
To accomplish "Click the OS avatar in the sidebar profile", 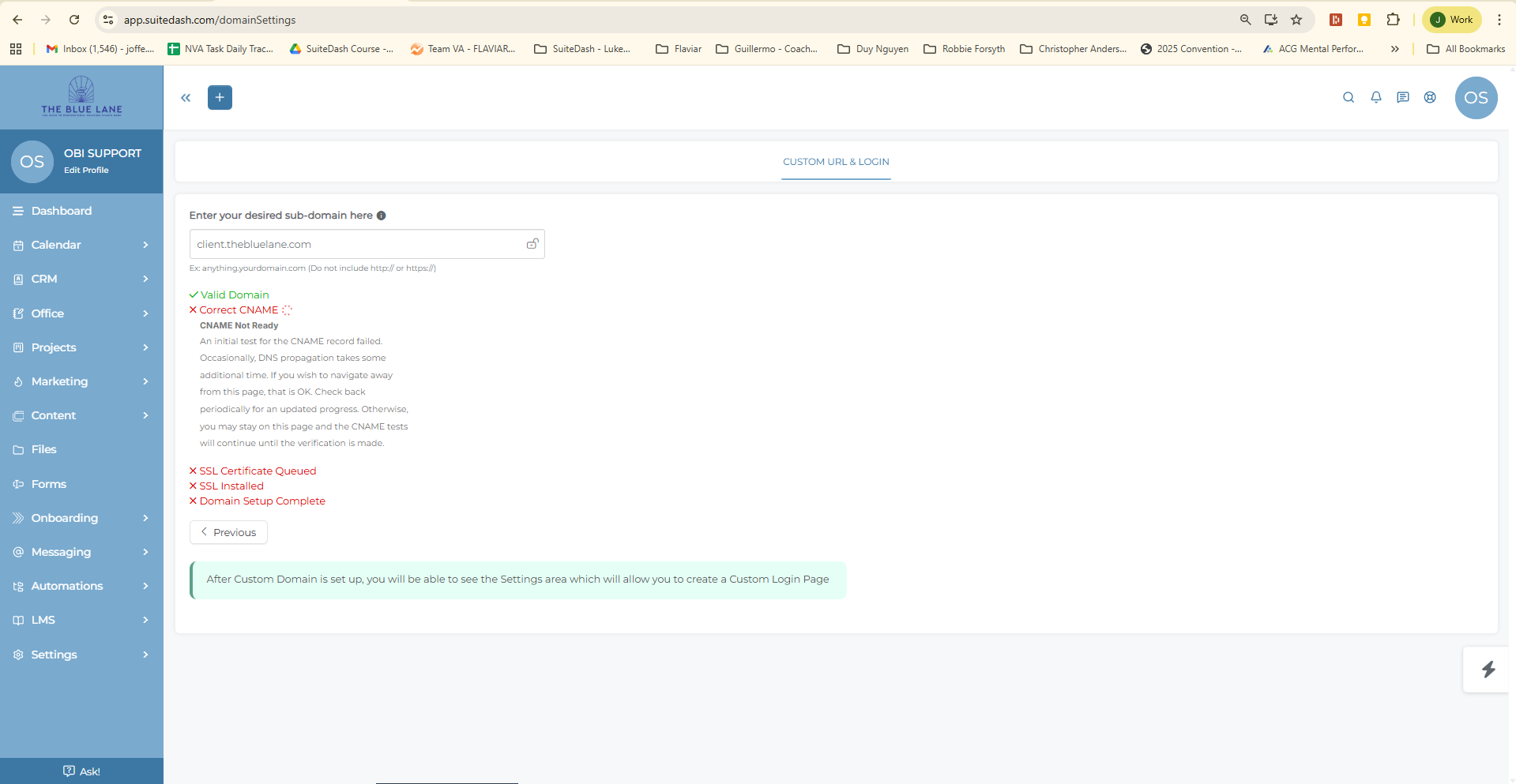I will 32,162.
